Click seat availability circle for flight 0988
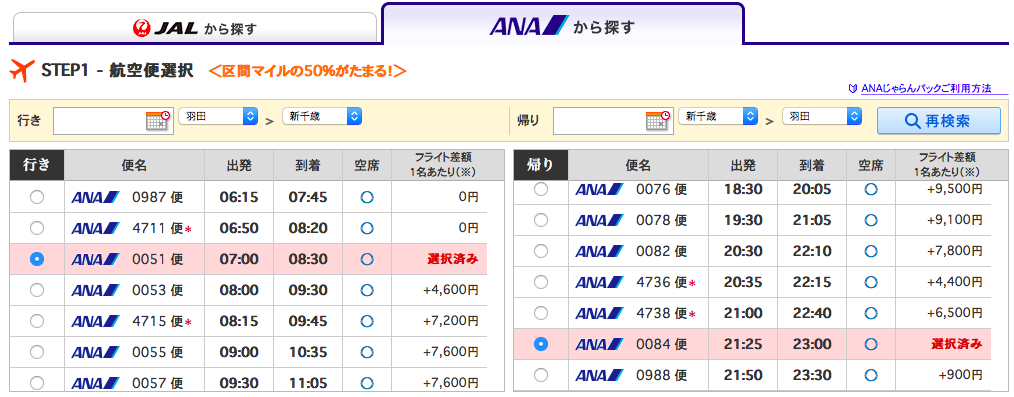This screenshot has width=1014, height=397. 871,375
